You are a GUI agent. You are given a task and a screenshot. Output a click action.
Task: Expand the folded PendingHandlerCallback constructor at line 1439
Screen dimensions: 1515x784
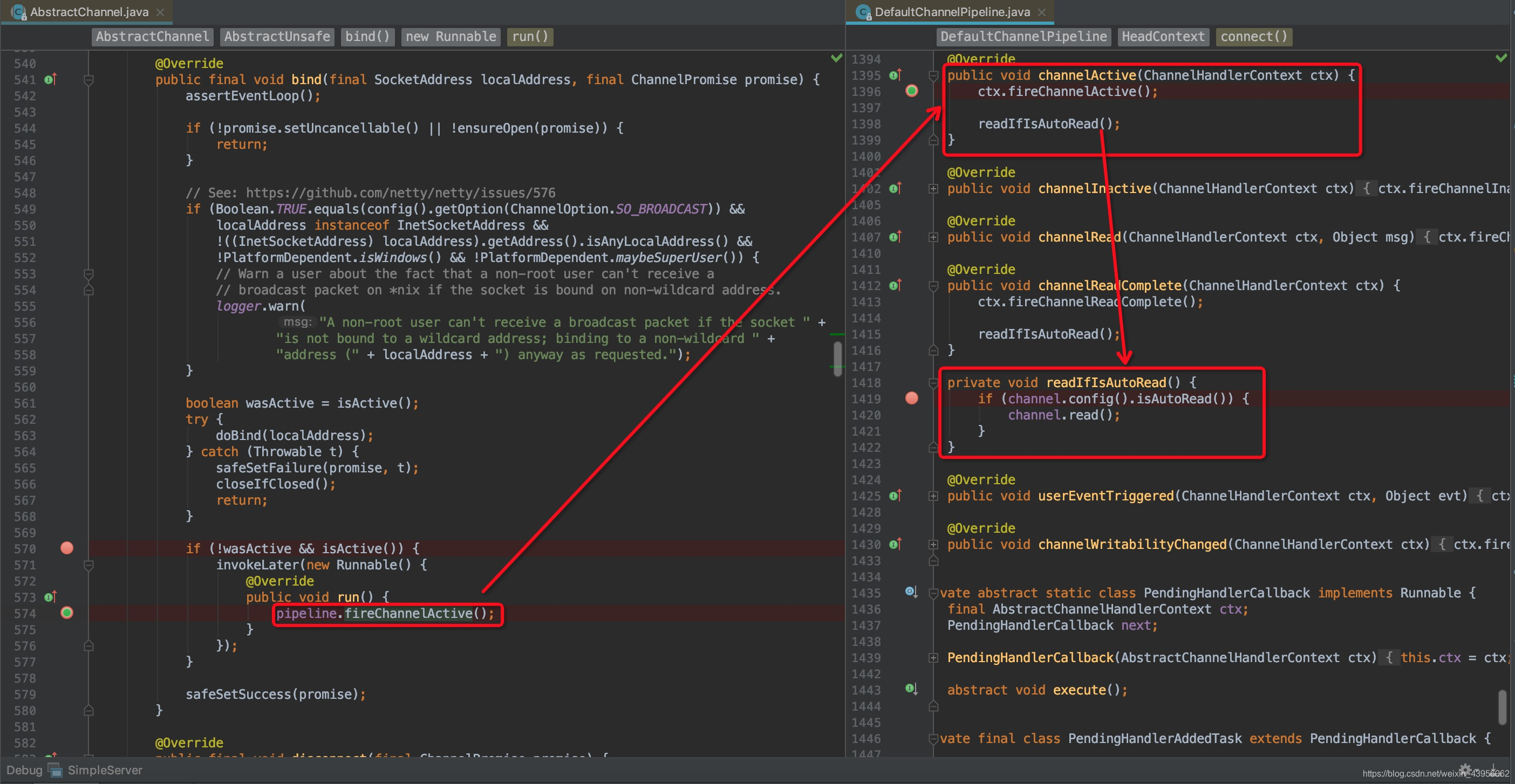click(933, 658)
